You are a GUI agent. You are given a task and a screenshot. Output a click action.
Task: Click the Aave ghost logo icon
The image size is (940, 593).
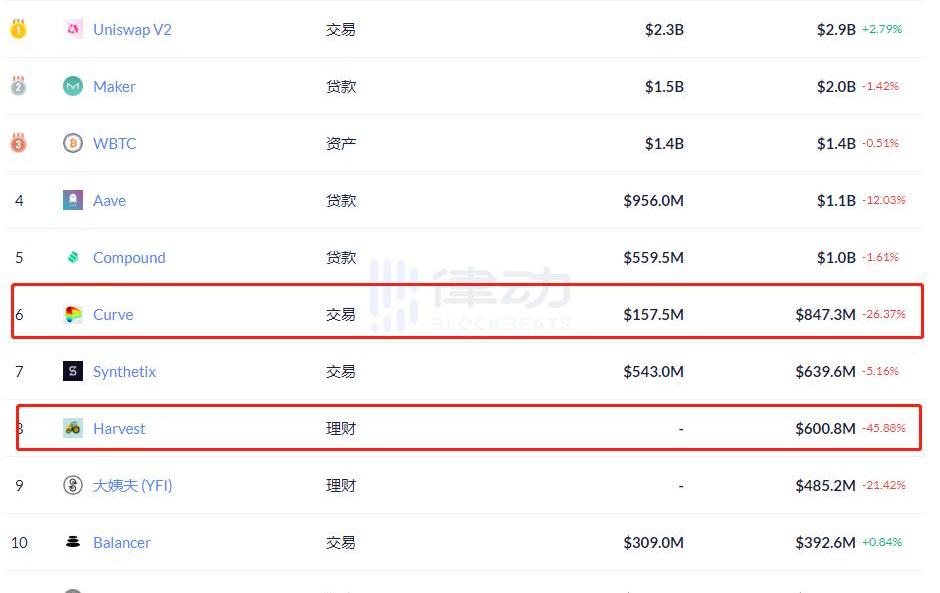coord(73,201)
